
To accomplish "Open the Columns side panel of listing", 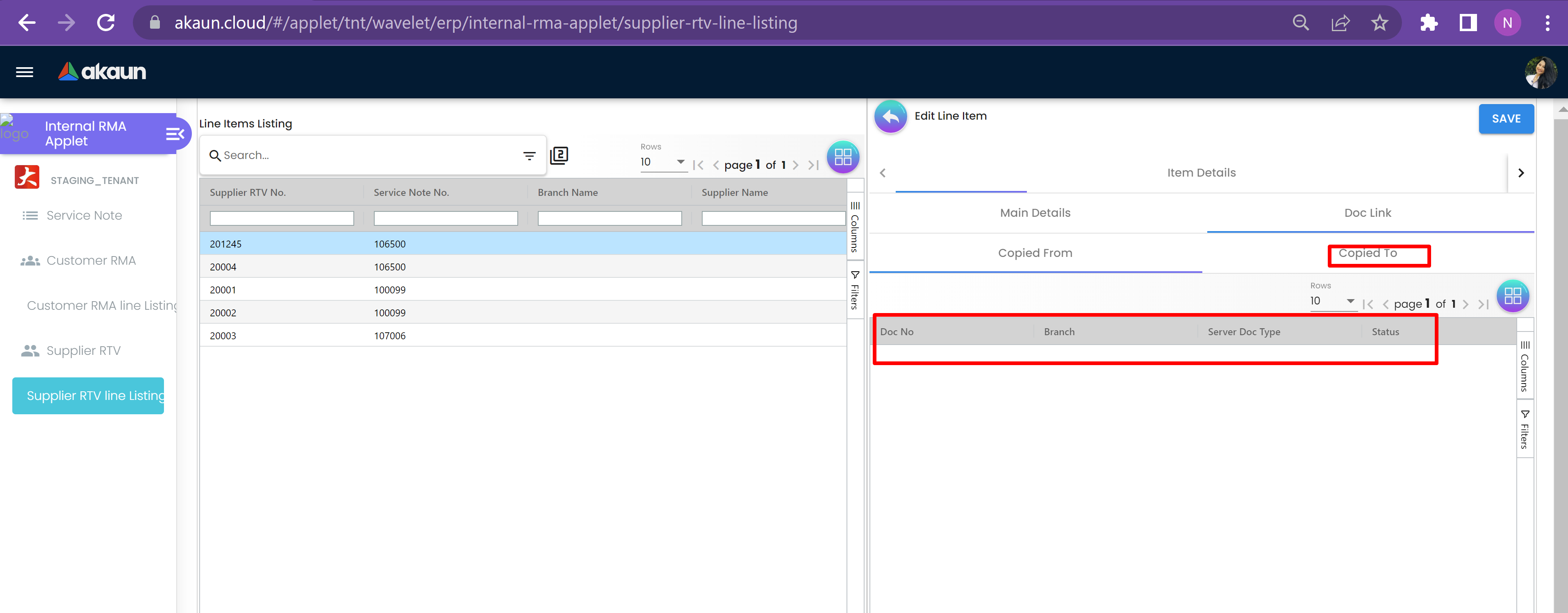I will coord(855,226).
